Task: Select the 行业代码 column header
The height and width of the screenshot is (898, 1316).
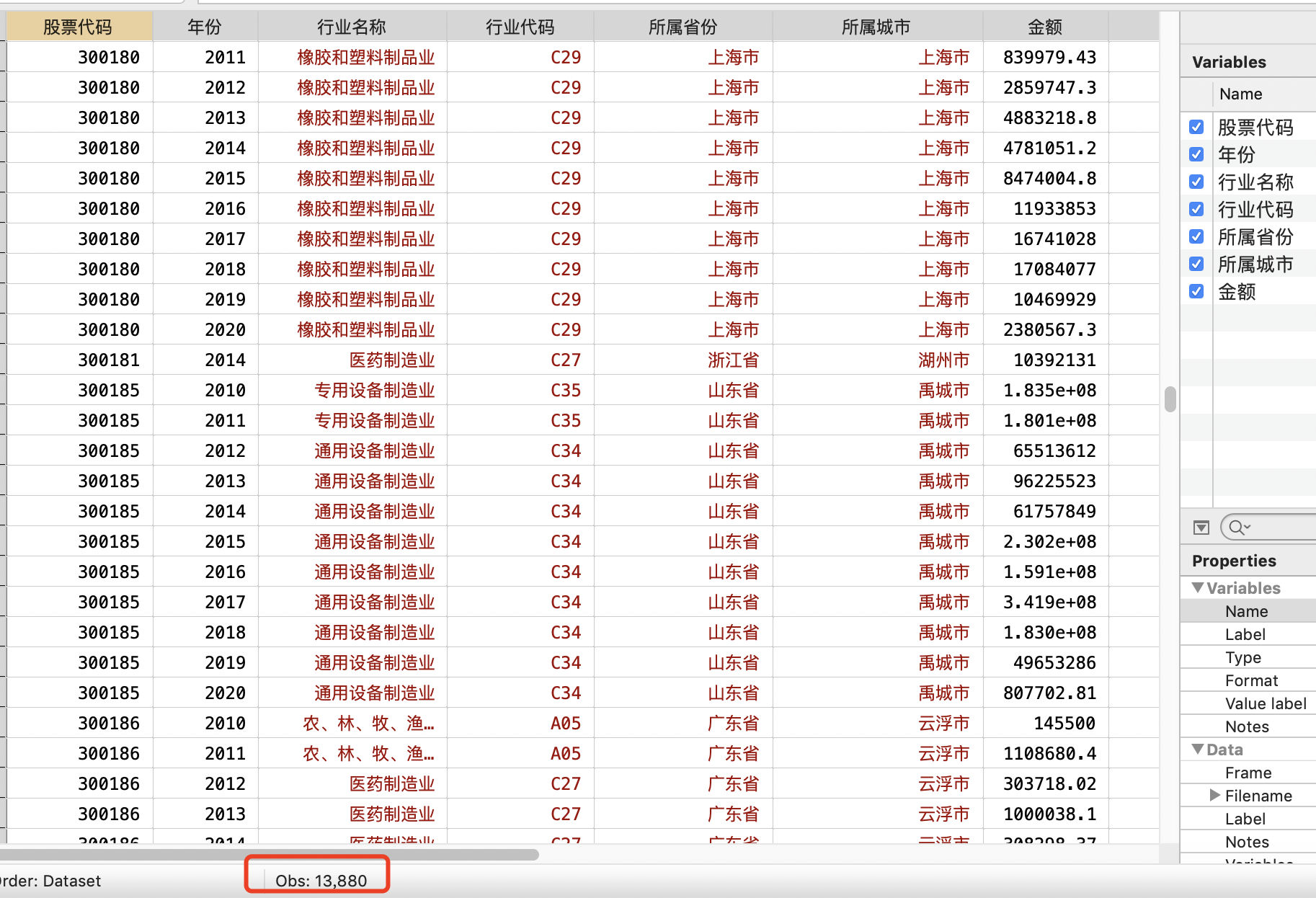Action: coord(520,27)
